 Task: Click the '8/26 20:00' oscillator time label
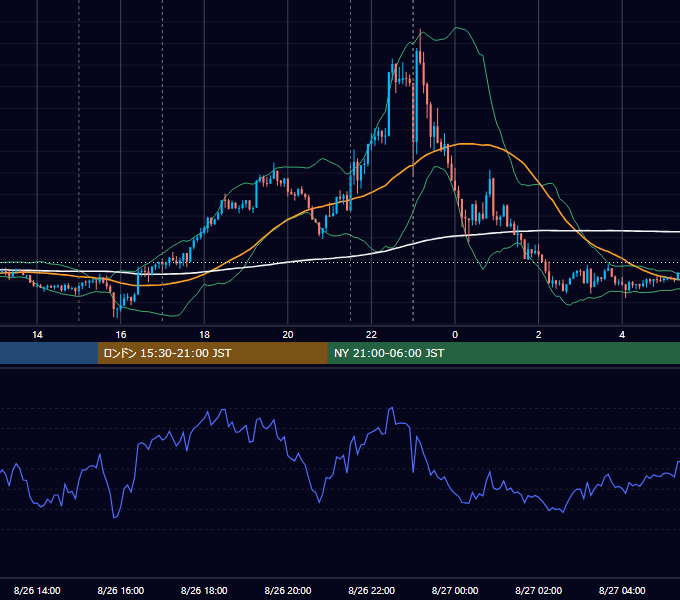coord(288,590)
